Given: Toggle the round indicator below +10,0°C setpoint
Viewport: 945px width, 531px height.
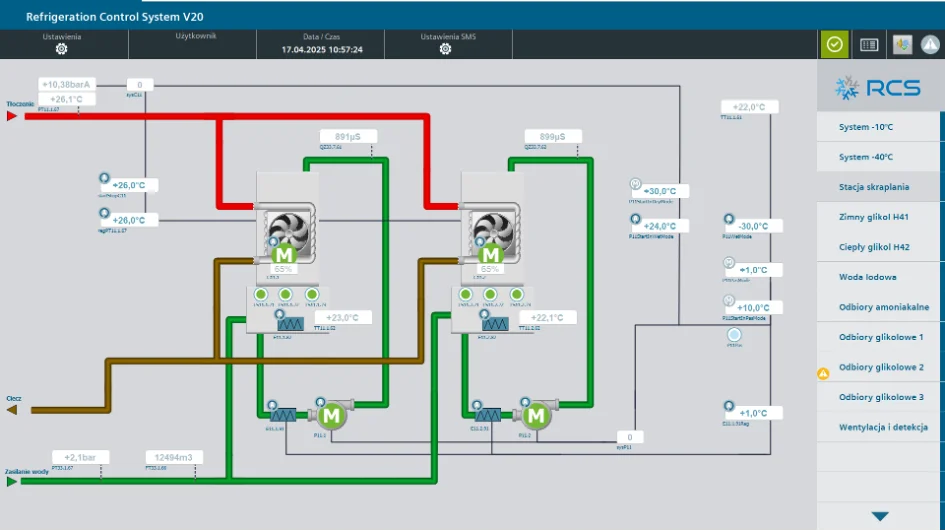Looking at the screenshot, I should pos(733,335).
